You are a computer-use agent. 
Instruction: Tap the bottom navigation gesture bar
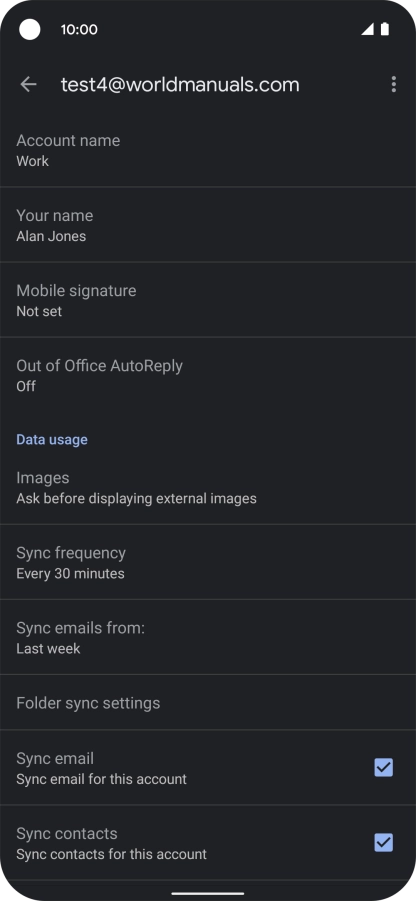[208, 894]
